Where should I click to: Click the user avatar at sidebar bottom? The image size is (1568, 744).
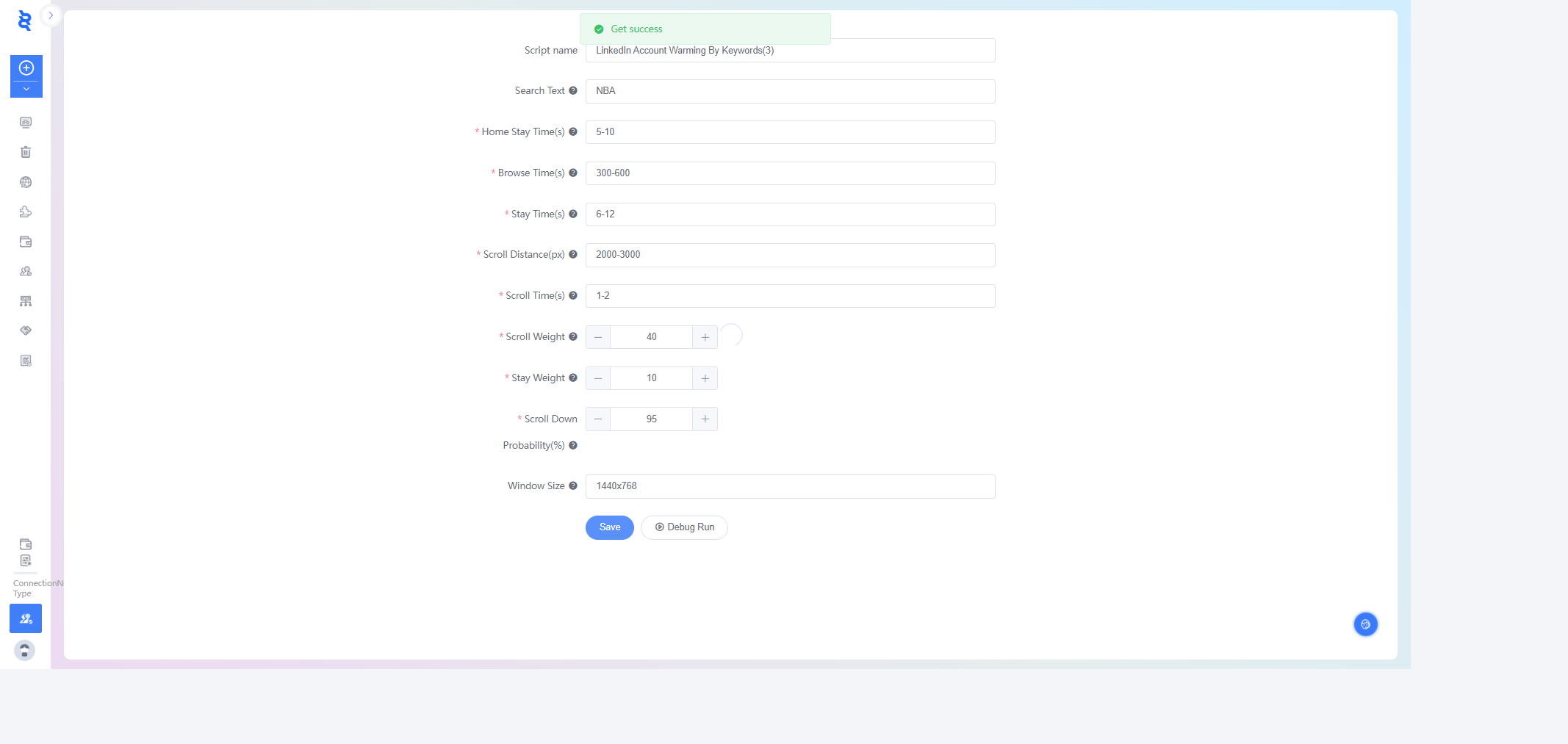[x=25, y=650]
